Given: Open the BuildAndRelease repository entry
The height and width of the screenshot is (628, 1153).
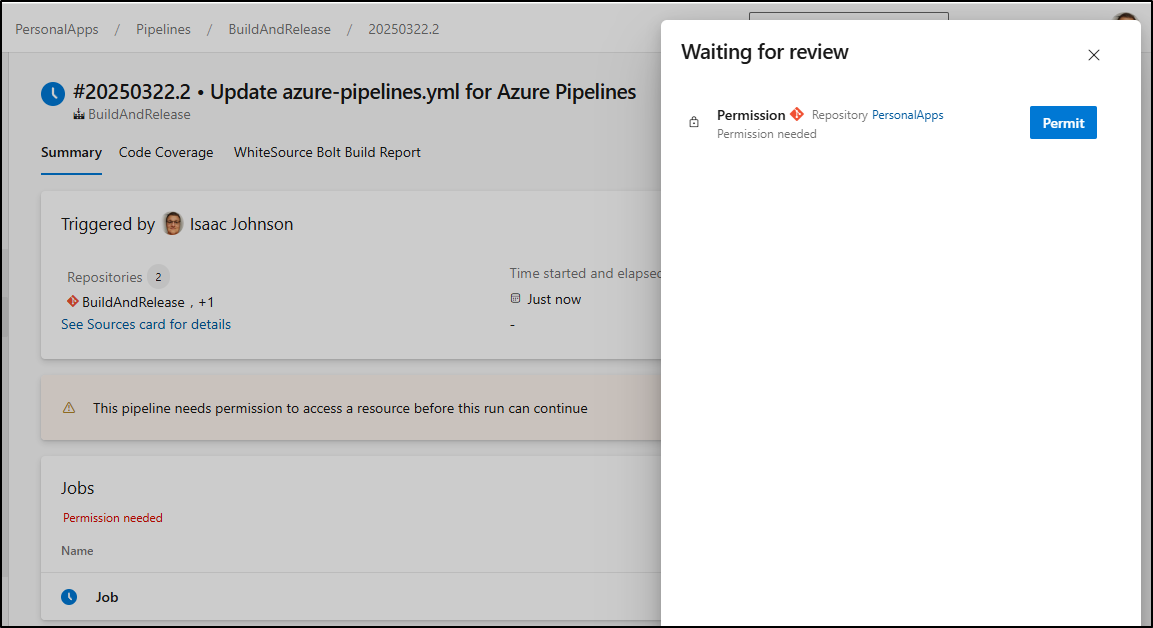Looking at the screenshot, I should coord(133,302).
